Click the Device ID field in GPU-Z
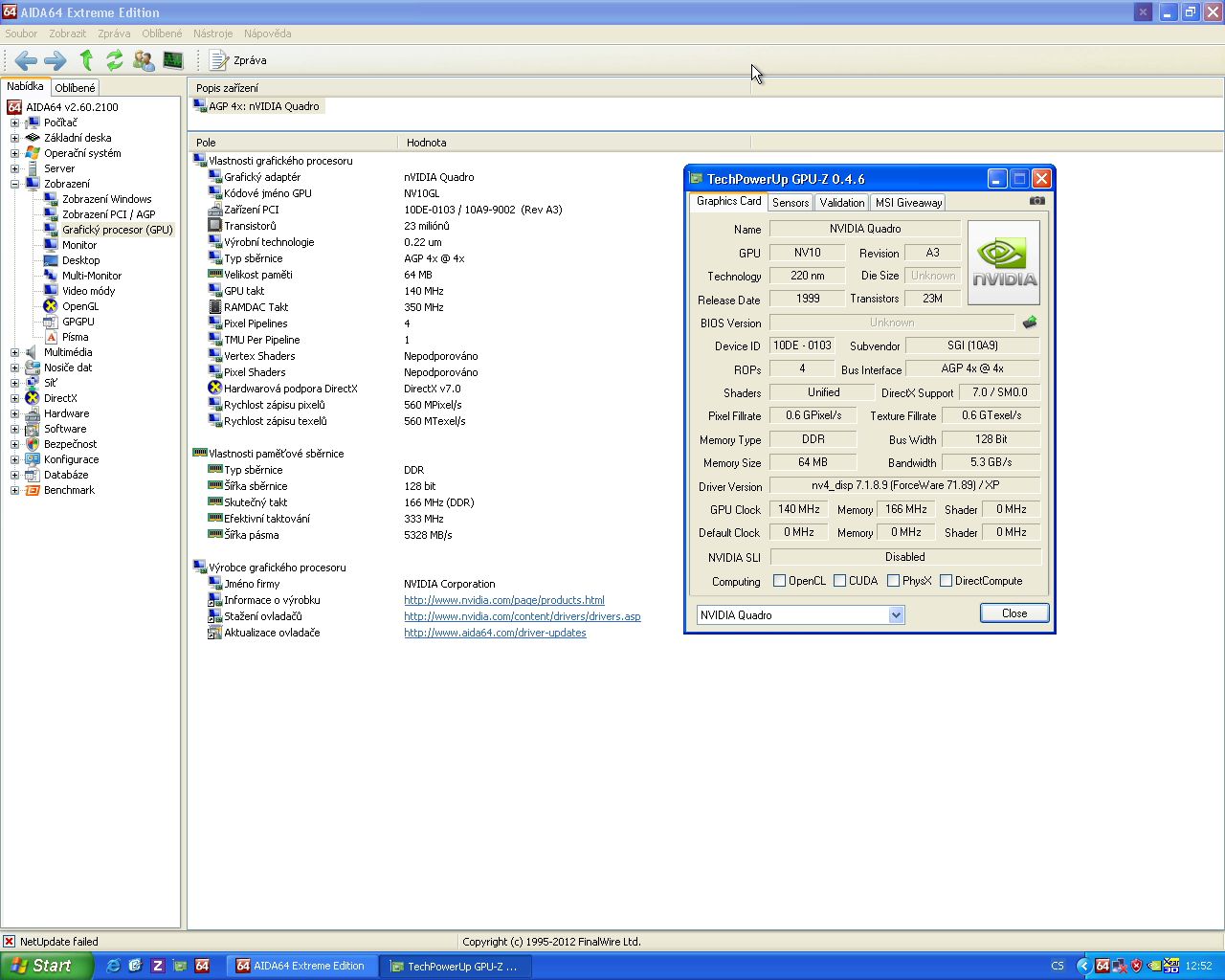Screen dimensions: 1225x980 click(x=802, y=345)
